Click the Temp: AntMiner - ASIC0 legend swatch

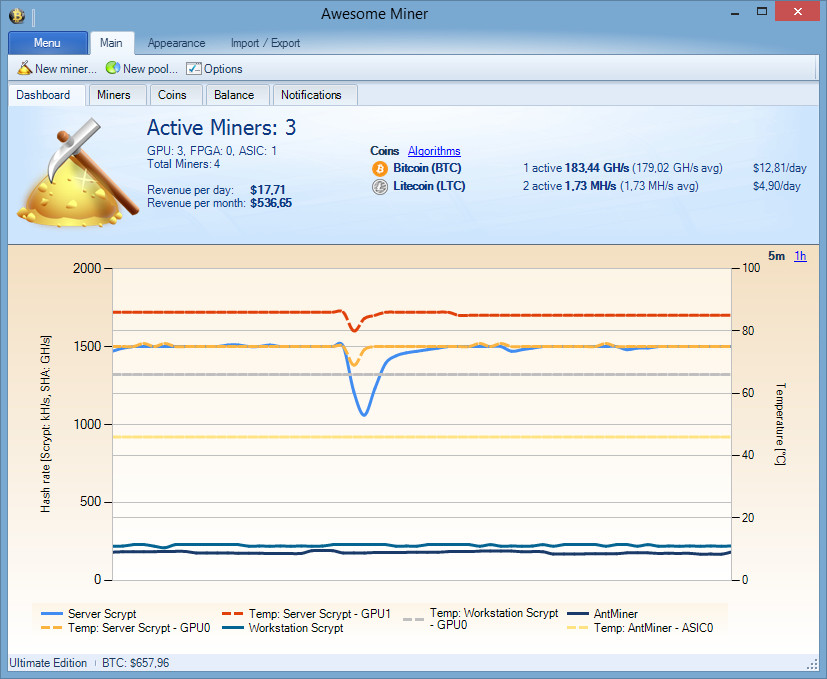(578, 628)
